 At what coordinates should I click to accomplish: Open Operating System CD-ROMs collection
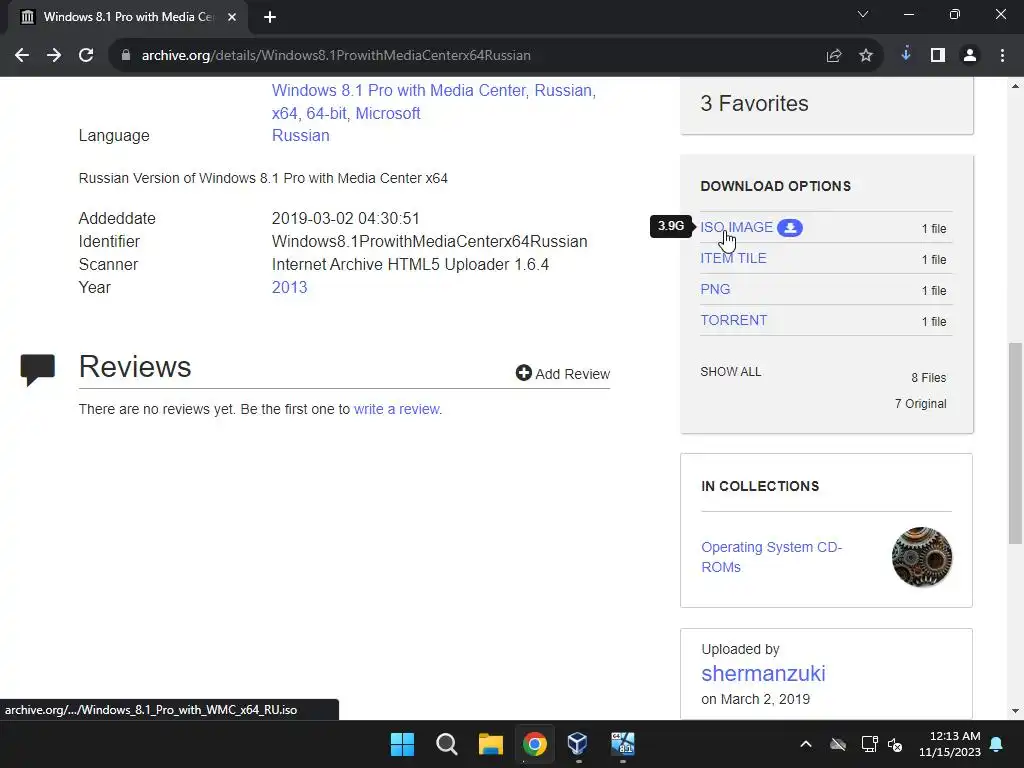pos(771,557)
